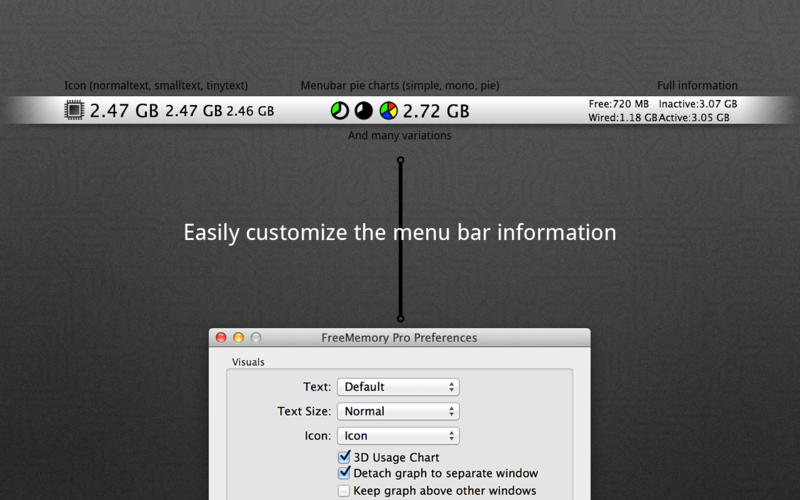Click the FreeMemory Pro Preferences title bar
Viewport: 800px width, 500px height.
click(x=399, y=338)
